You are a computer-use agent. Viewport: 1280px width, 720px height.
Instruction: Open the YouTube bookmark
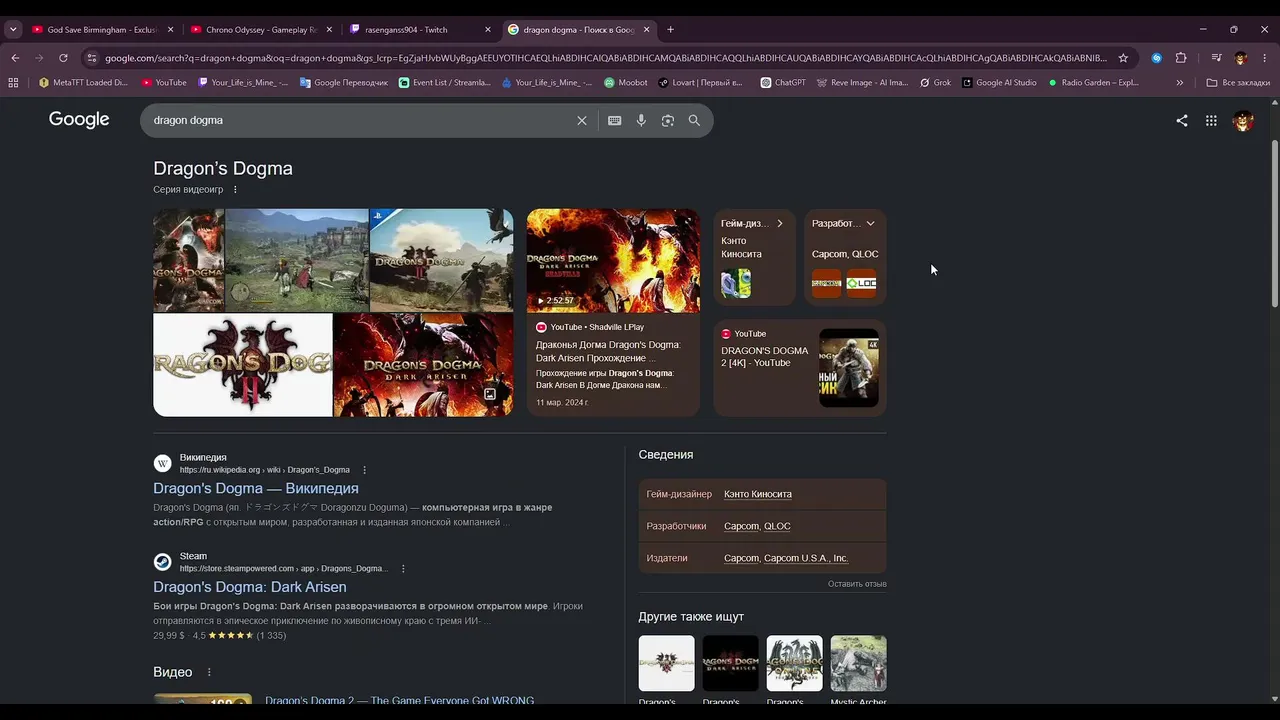[x=164, y=83]
